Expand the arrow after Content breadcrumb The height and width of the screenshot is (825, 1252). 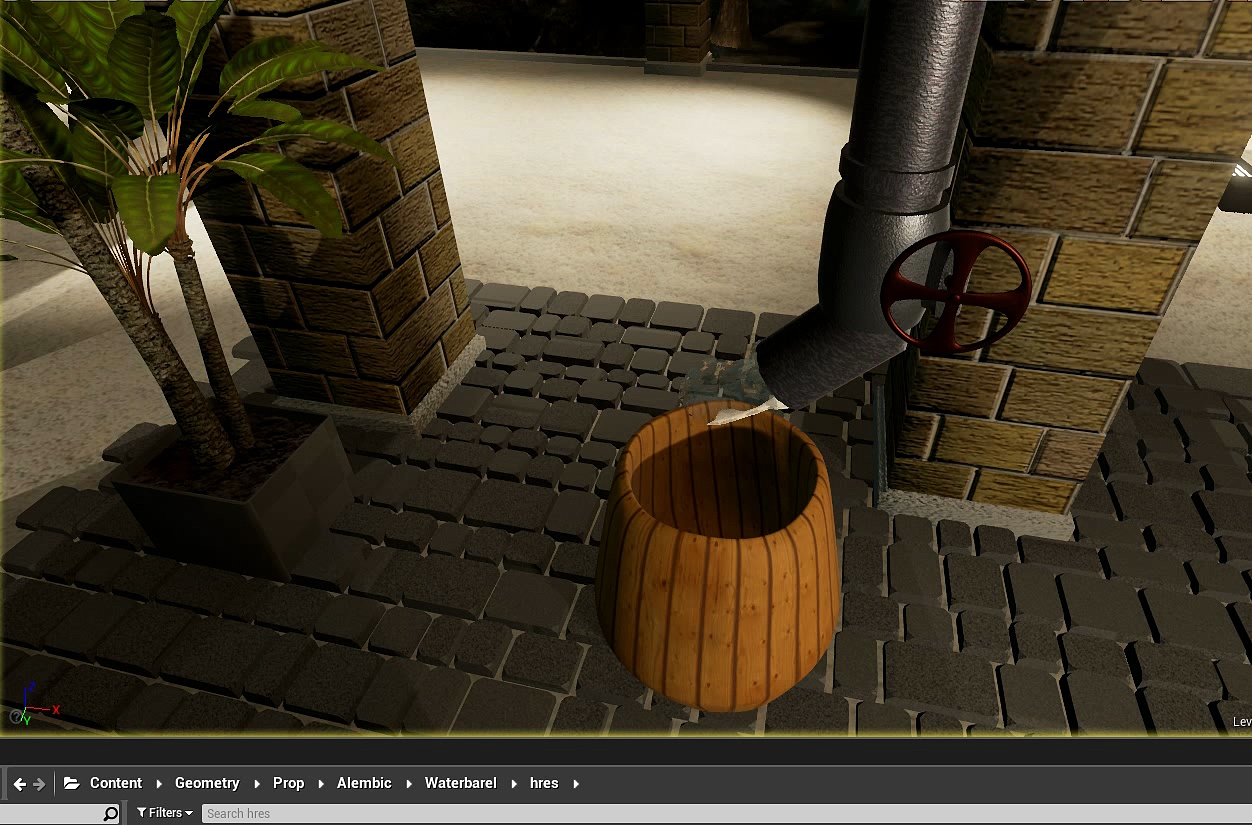[159, 784]
